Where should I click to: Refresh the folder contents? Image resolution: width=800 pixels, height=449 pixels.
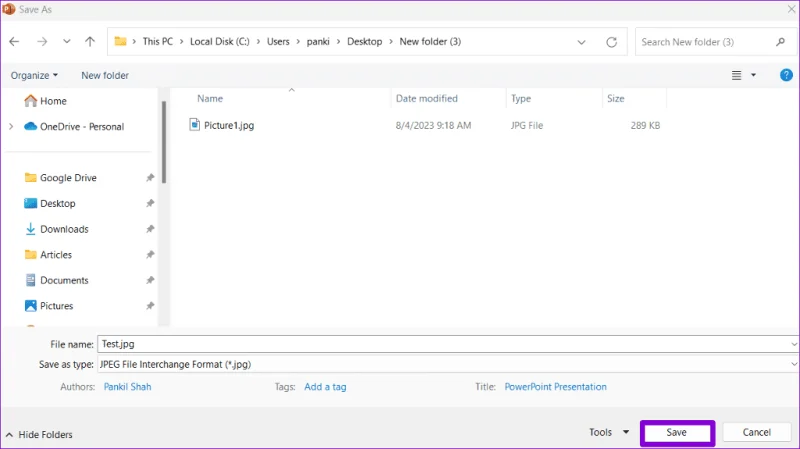click(x=611, y=42)
